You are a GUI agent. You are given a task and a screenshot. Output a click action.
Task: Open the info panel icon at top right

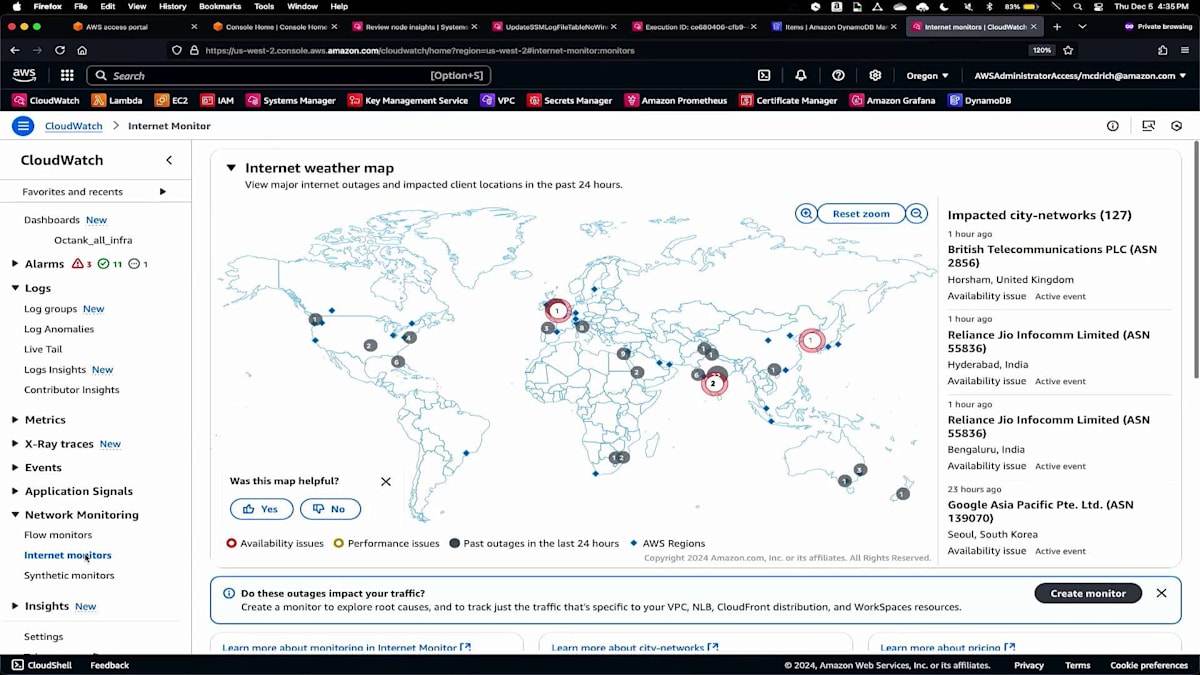(x=1112, y=126)
